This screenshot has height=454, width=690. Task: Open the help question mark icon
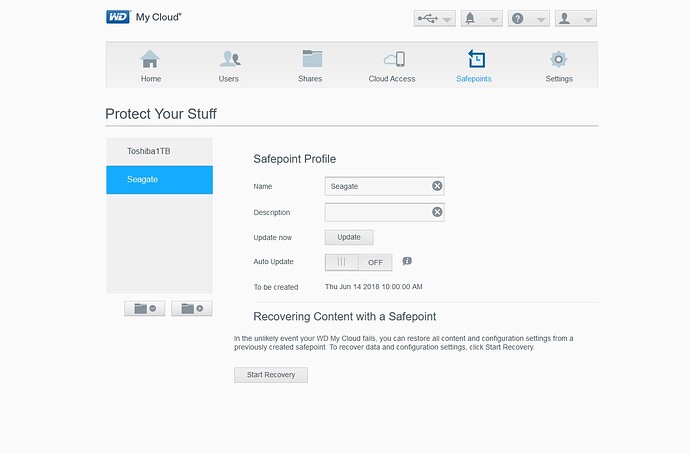(518, 18)
